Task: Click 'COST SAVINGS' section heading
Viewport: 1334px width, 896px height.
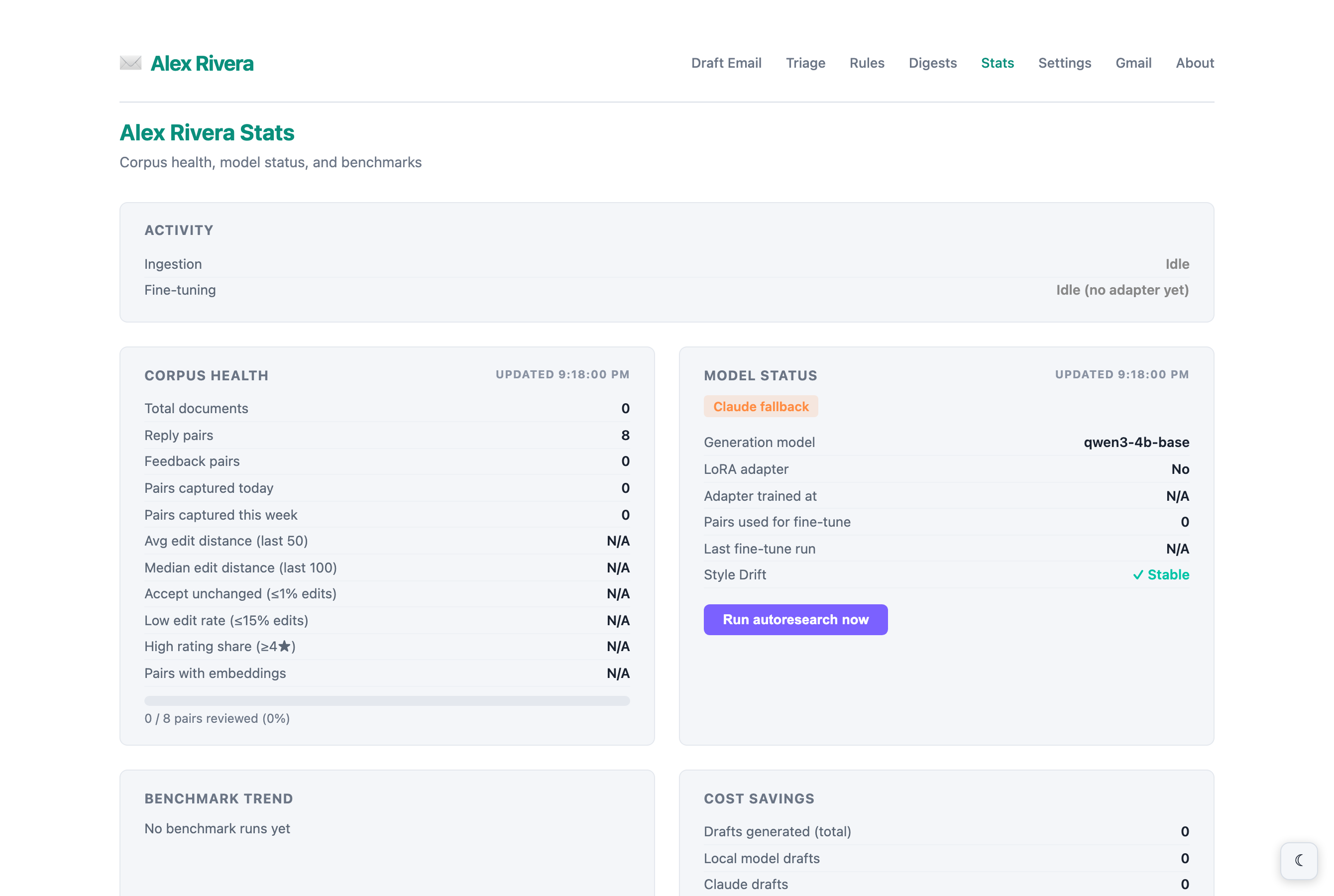Action: click(759, 799)
